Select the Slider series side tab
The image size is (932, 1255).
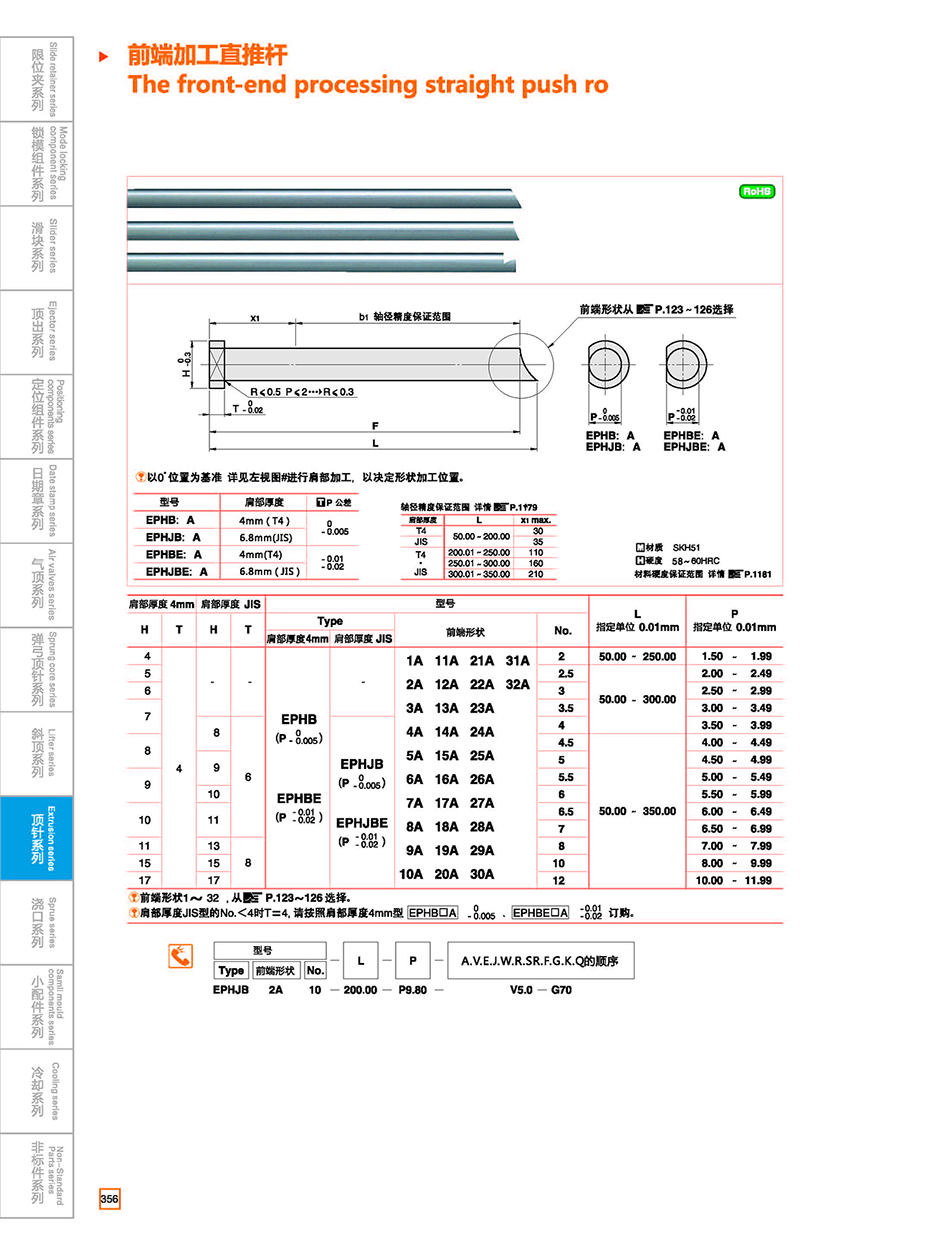coord(36,248)
